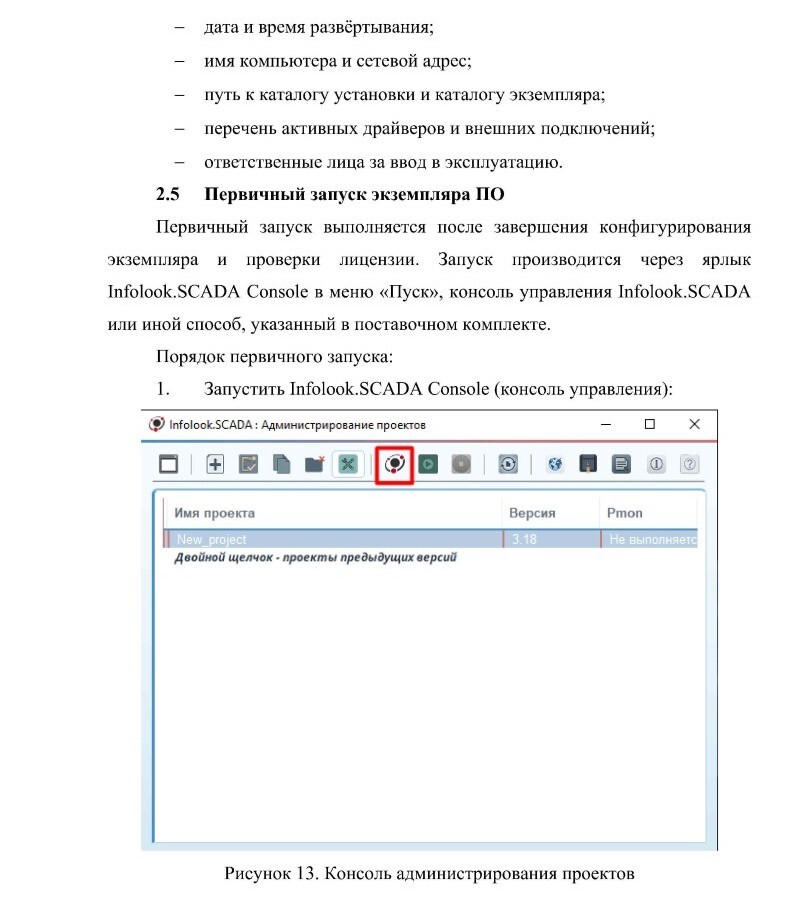Maximize the Infolook.SCADA window
800x900 pixels.
click(x=650, y=424)
